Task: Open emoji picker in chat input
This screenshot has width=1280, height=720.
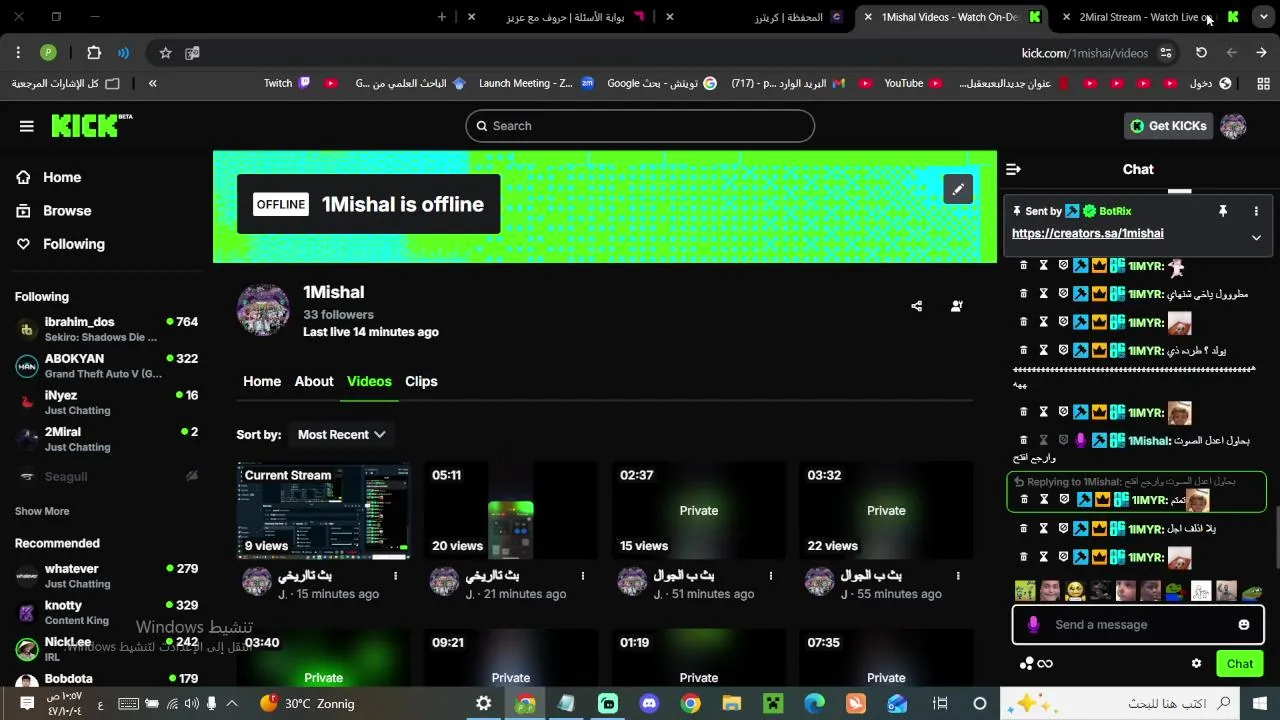Action: pyautogui.click(x=1244, y=625)
